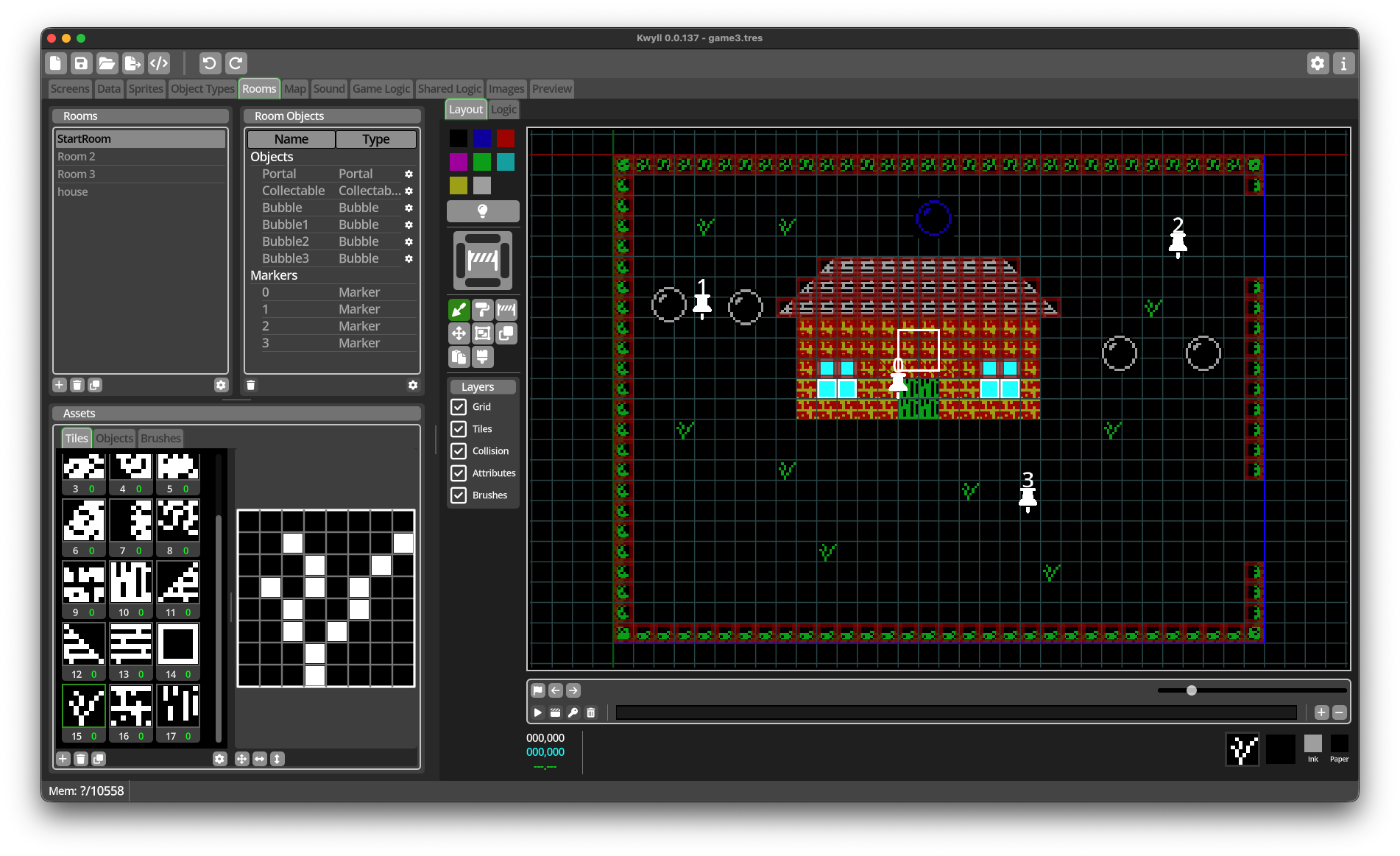Pick the magenta color swatch
This screenshot has height=856, width=1400.
tap(459, 162)
